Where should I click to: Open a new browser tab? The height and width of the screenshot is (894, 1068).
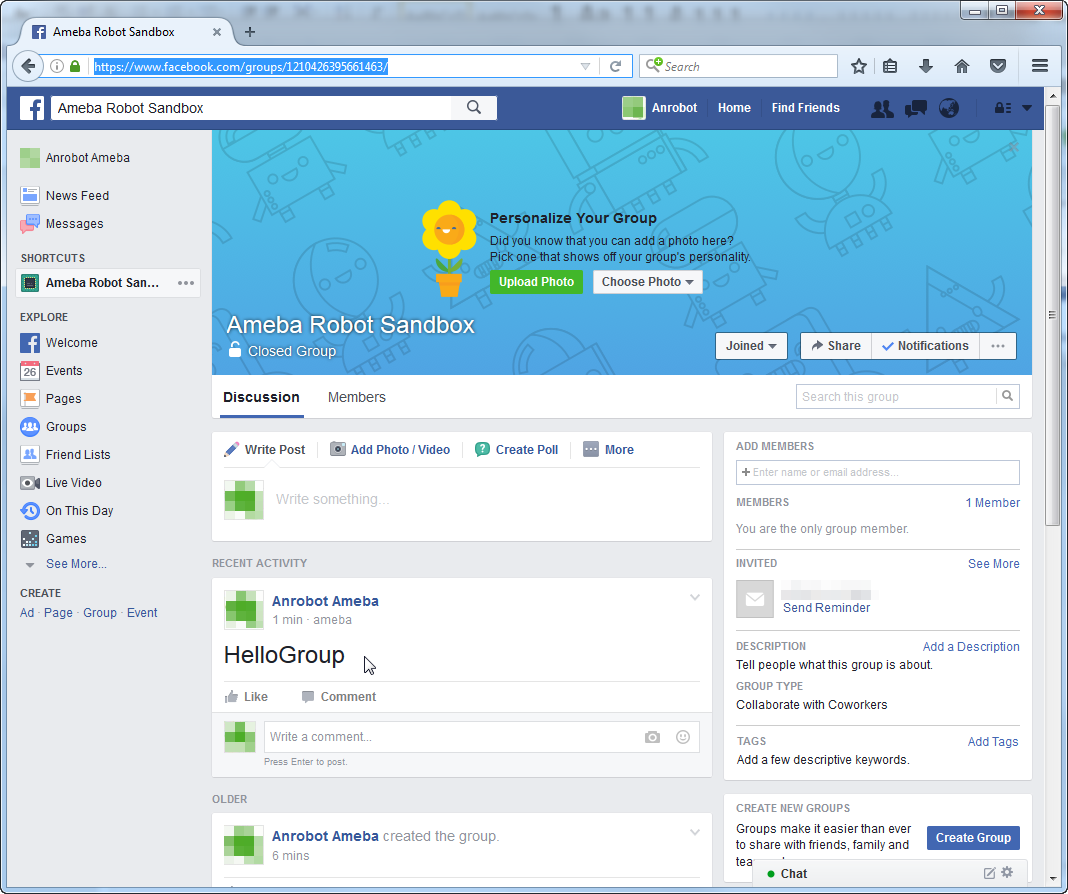pos(250,32)
